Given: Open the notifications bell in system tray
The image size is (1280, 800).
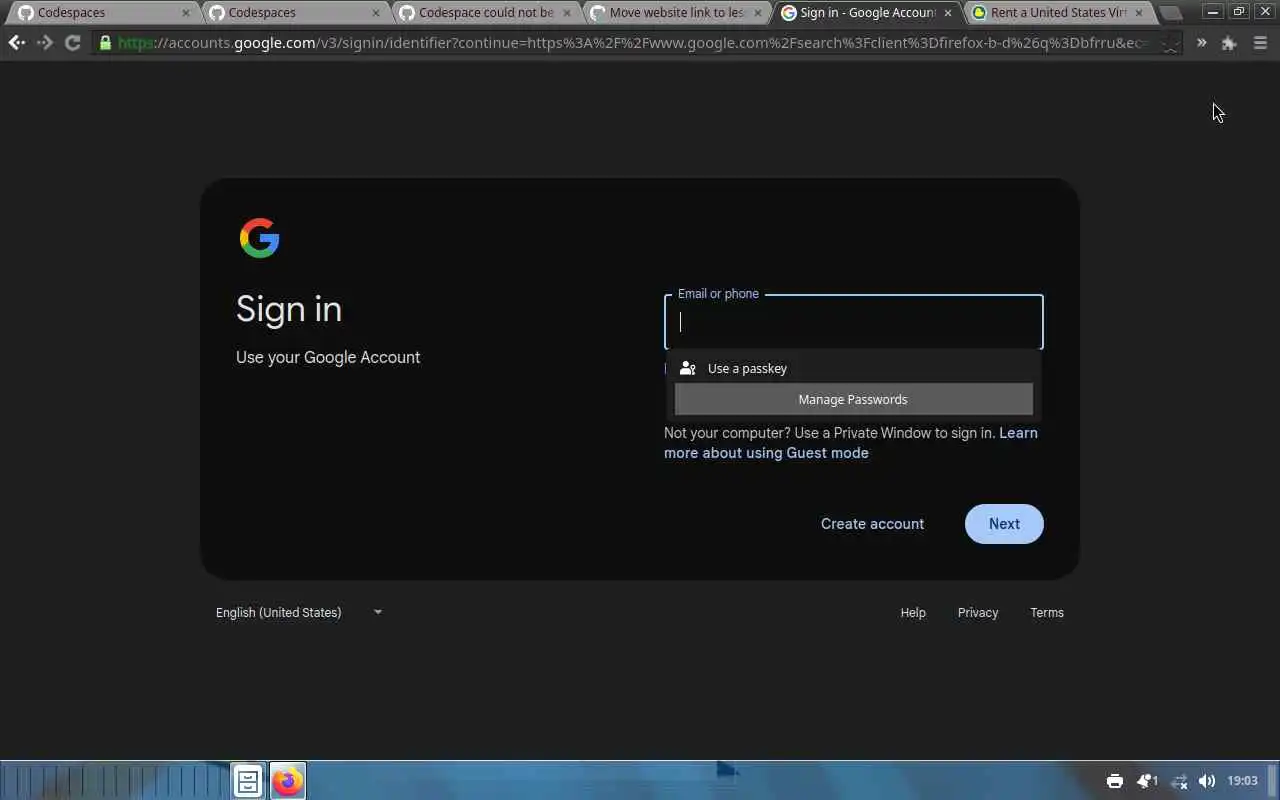Looking at the screenshot, I should (x=1146, y=781).
